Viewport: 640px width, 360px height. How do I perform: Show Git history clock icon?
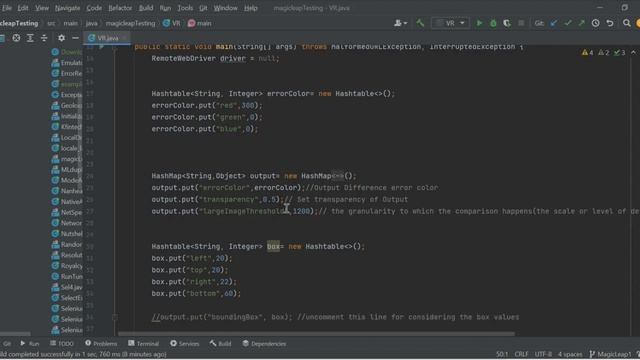click(596, 23)
